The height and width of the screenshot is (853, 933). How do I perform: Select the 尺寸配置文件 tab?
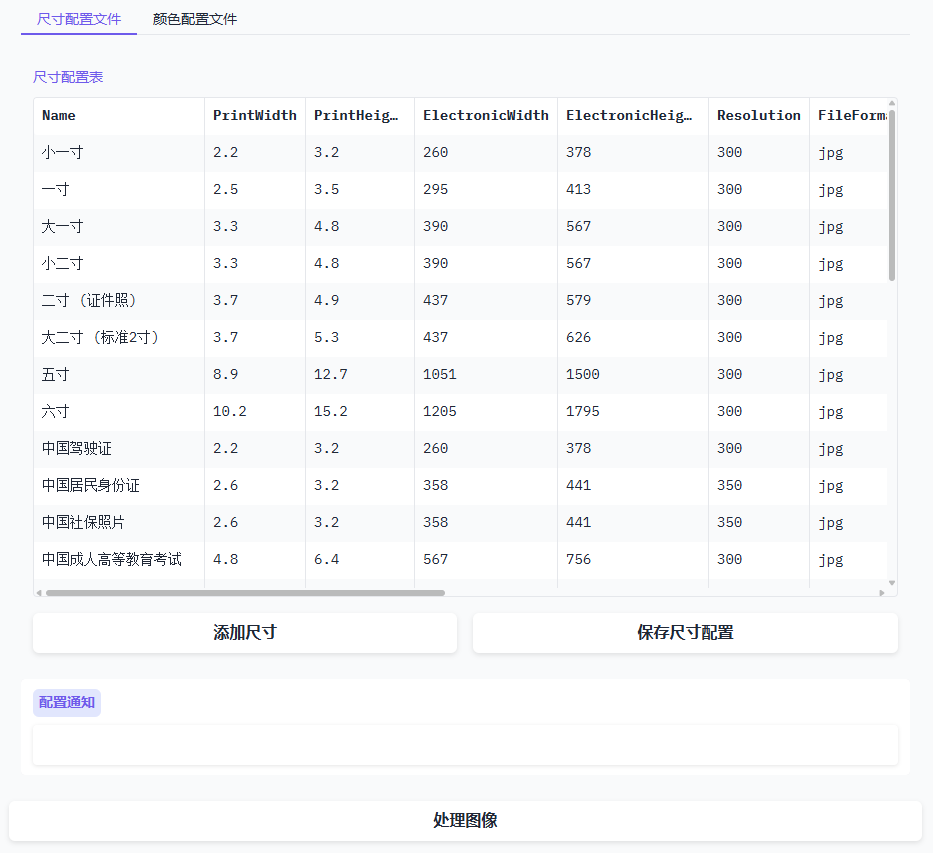pyautogui.click(x=79, y=19)
